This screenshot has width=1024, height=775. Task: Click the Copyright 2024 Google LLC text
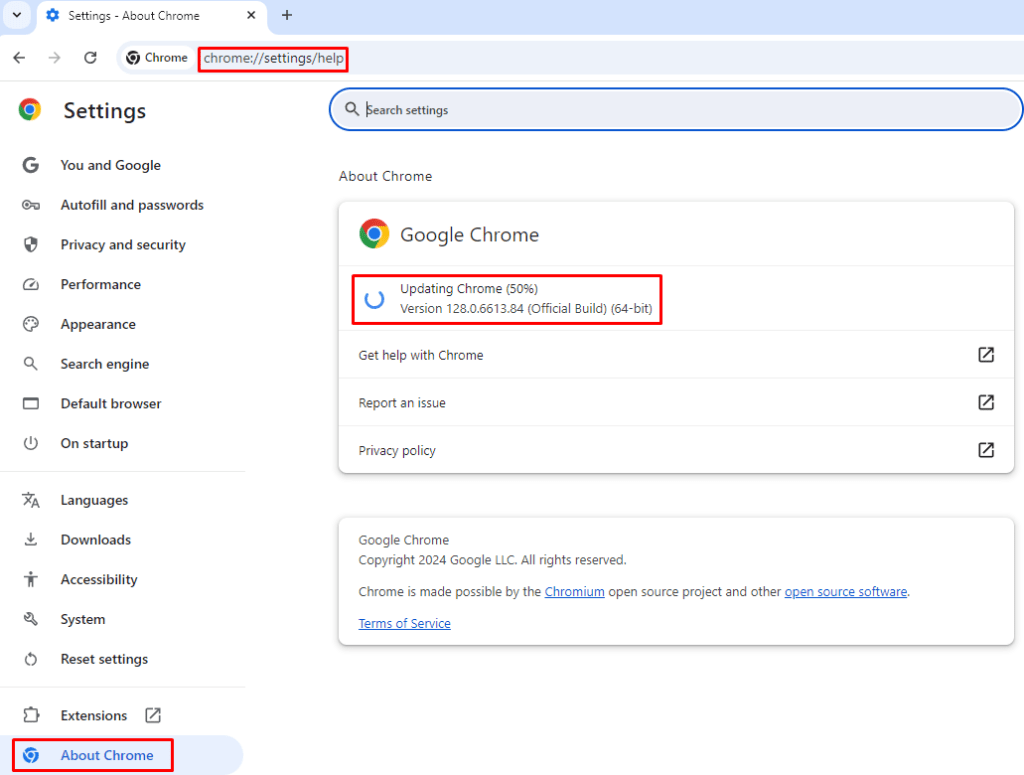coord(492,560)
